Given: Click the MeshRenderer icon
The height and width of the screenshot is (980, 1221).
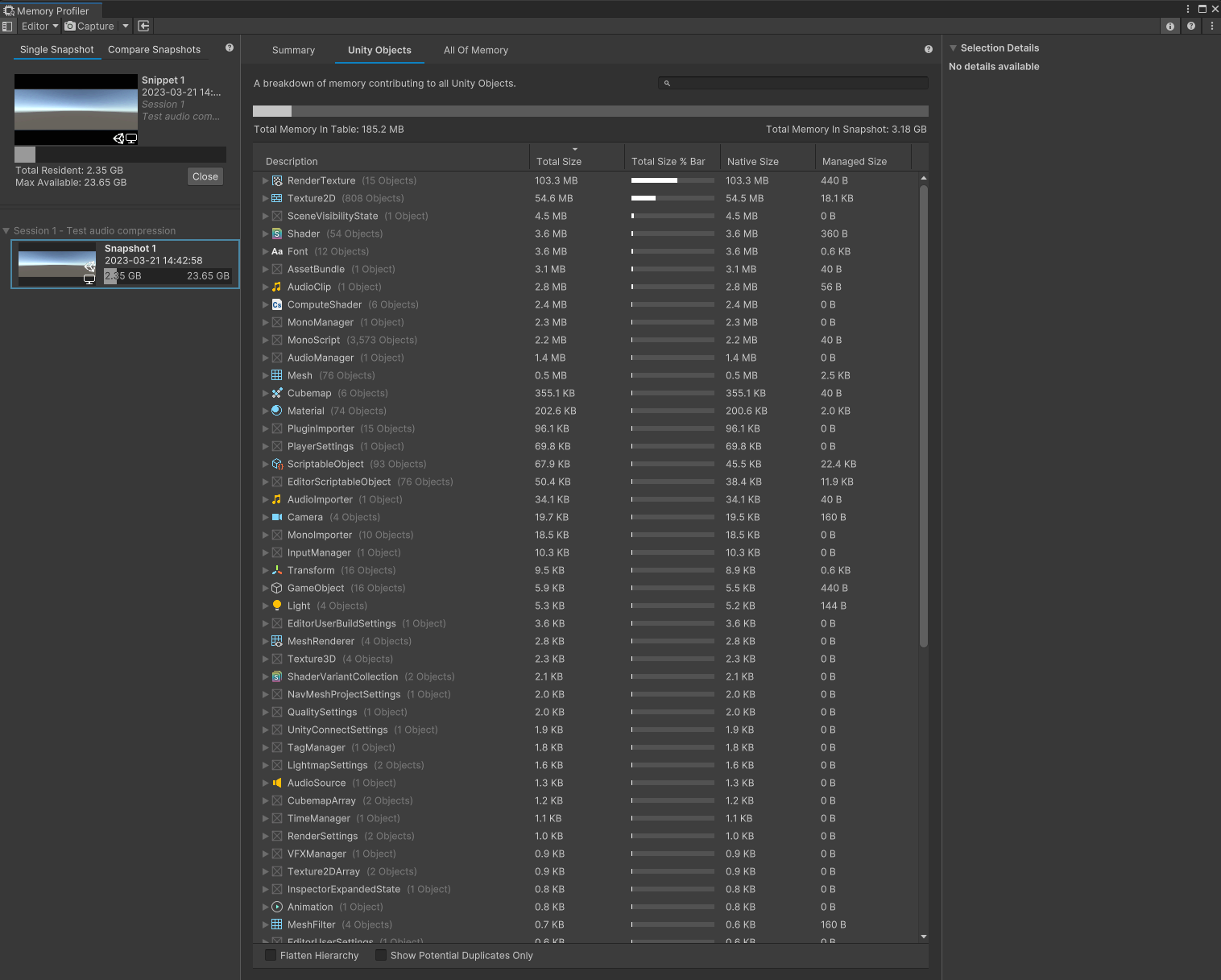Looking at the screenshot, I should (x=277, y=642).
